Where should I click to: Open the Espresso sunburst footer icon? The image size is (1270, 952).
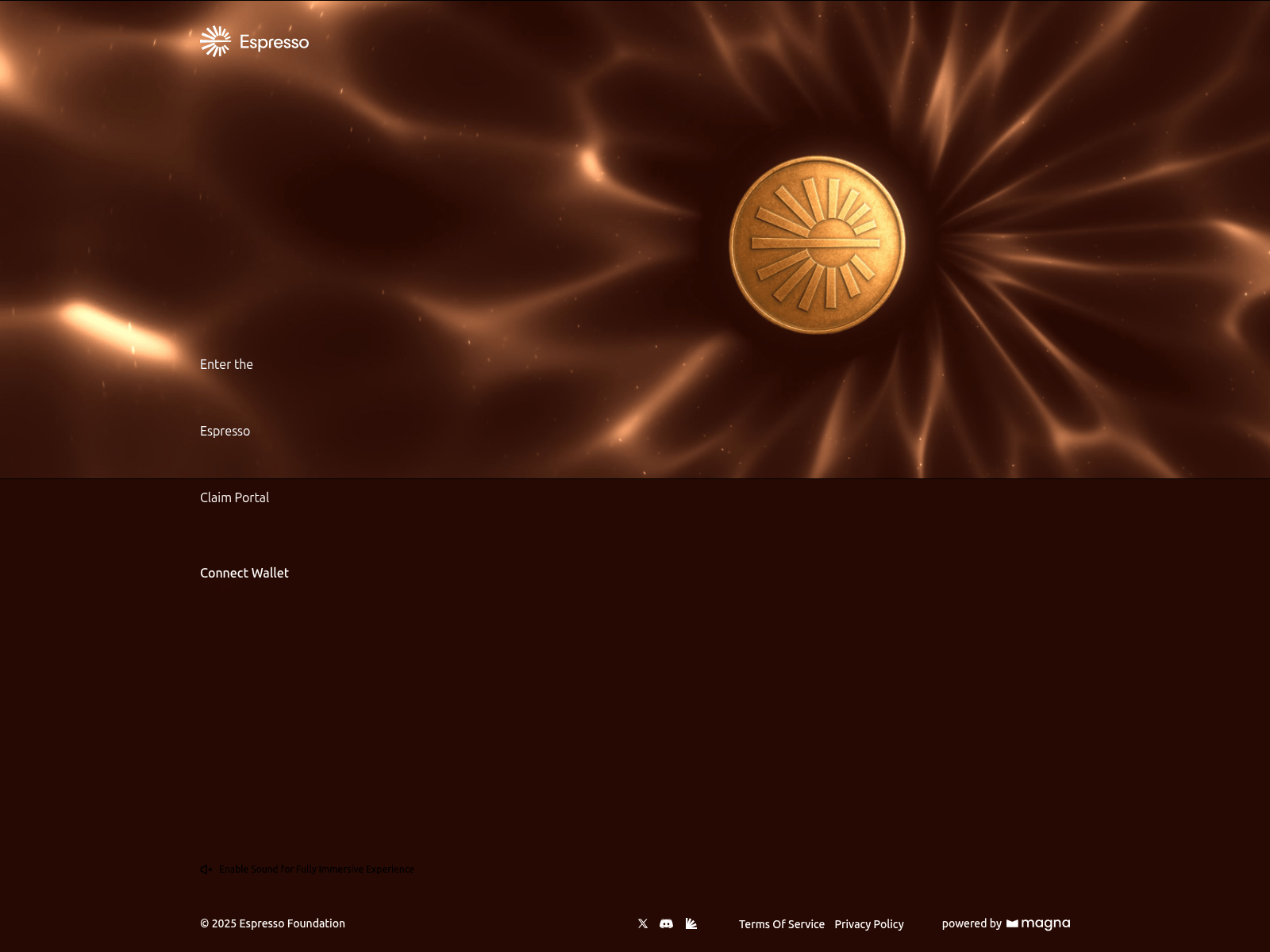click(x=691, y=923)
